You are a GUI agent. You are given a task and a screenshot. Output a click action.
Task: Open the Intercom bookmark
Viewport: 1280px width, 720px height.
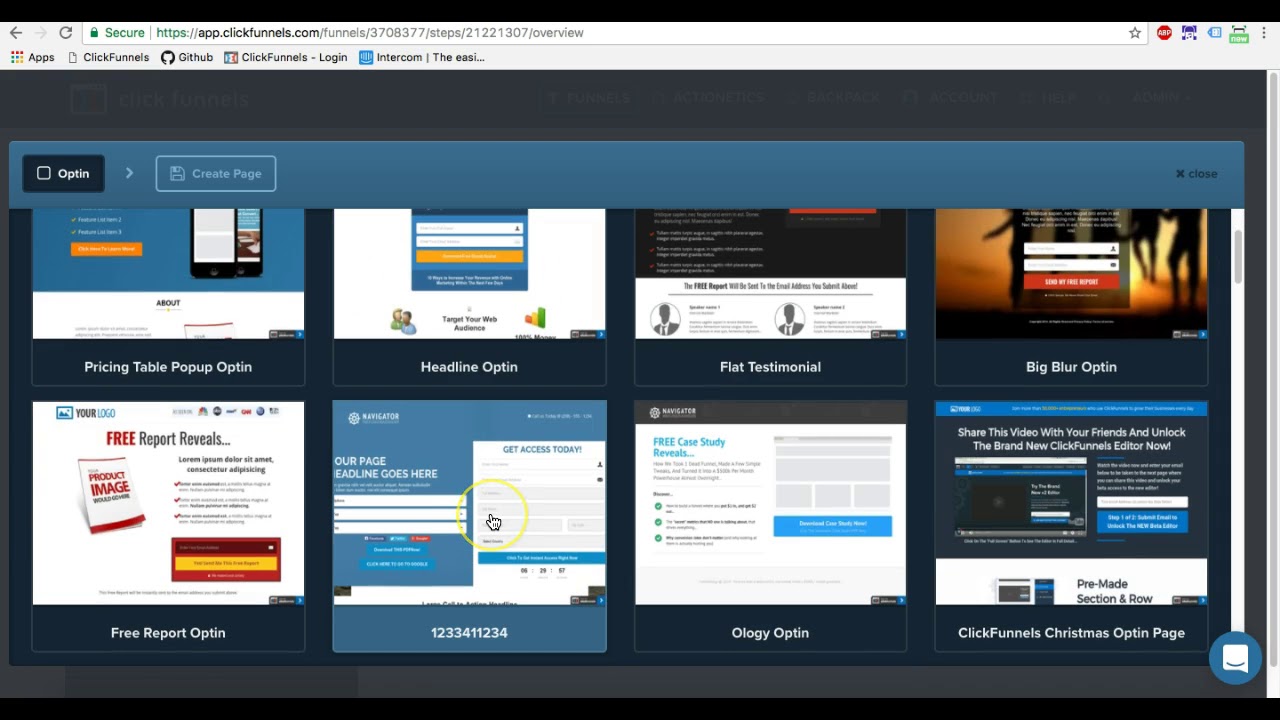[422, 57]
